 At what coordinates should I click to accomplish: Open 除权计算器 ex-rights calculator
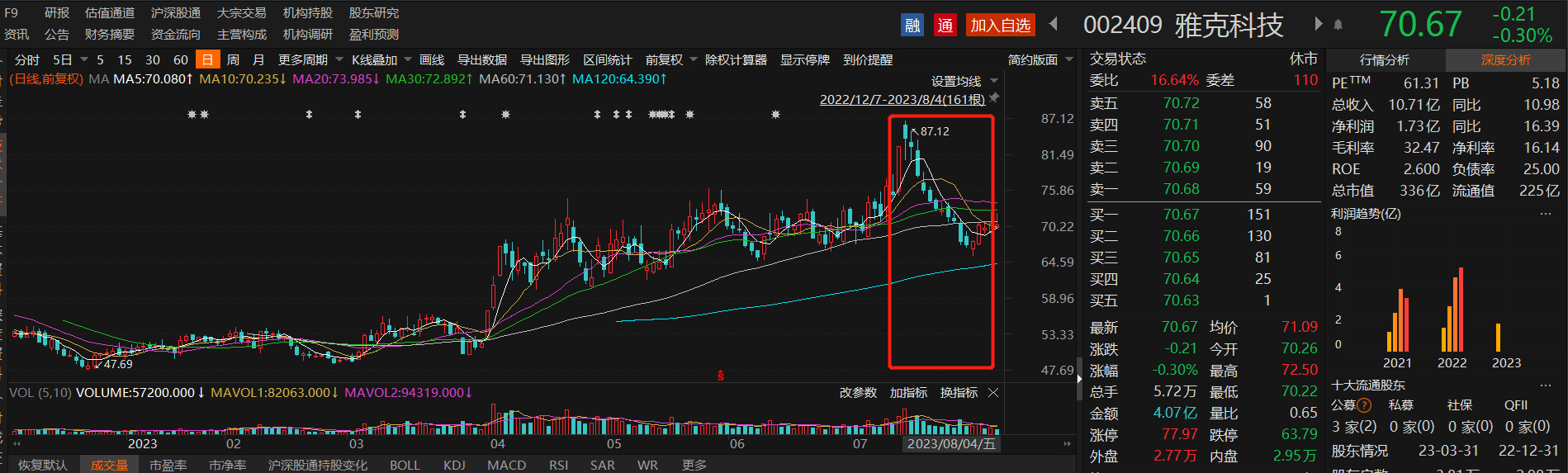click(x=736, y=60)
